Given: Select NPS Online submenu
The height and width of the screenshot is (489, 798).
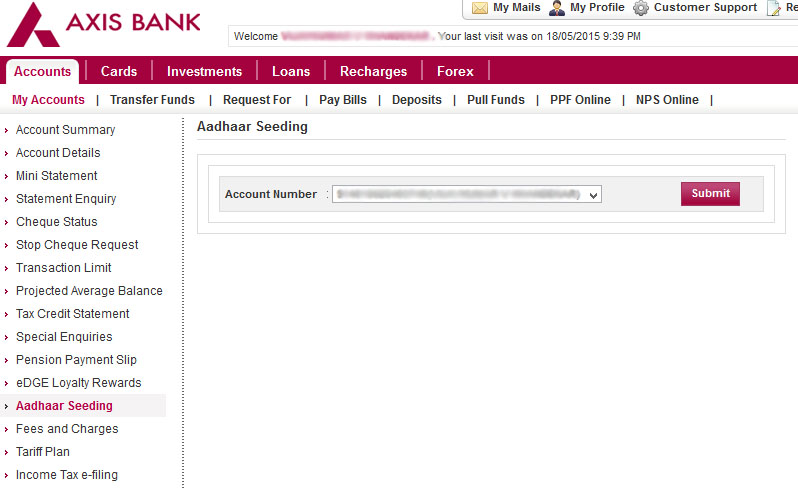Looking at the screenshot, I should pos(667,100).
